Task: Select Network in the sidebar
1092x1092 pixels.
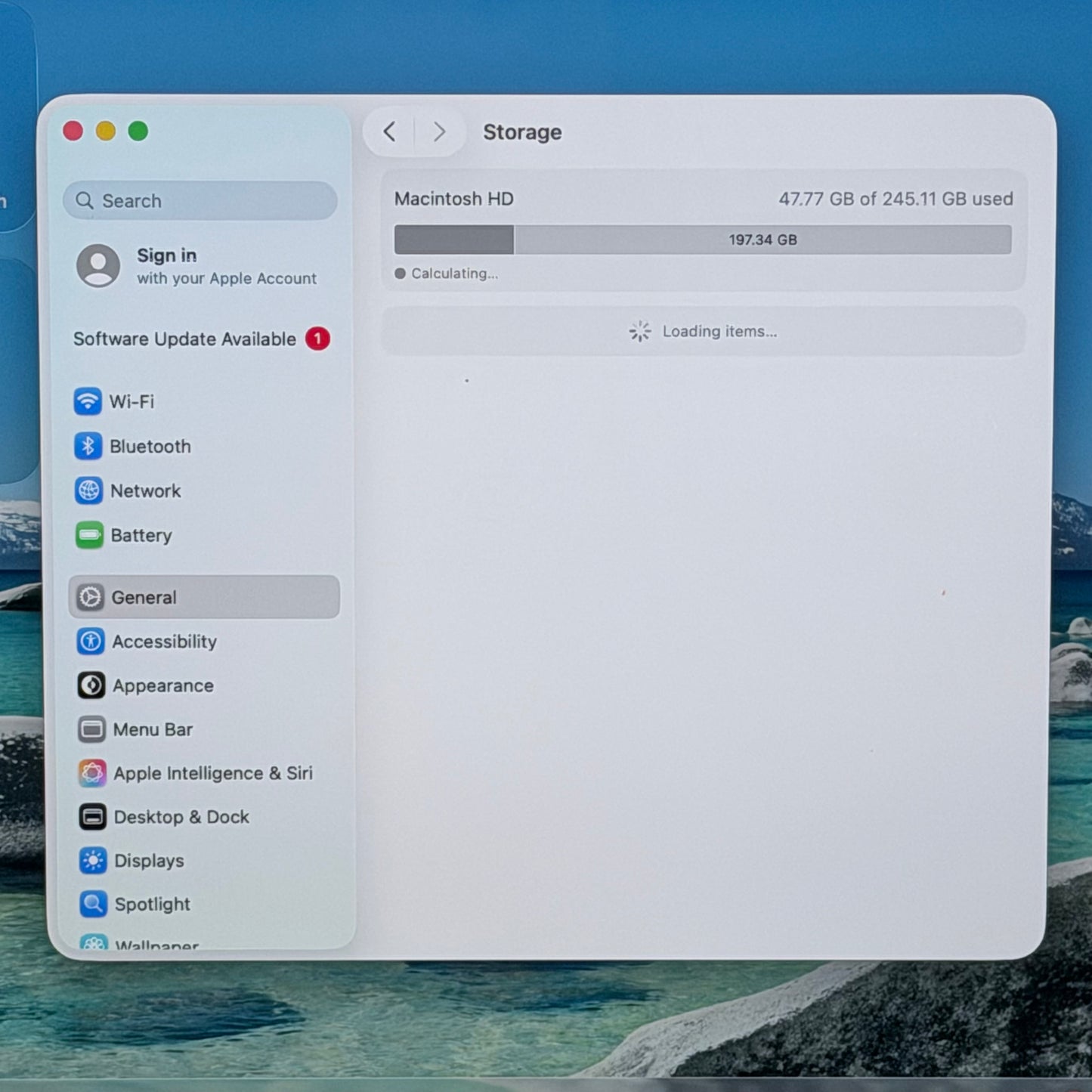Action: click(x=203, y=490)
